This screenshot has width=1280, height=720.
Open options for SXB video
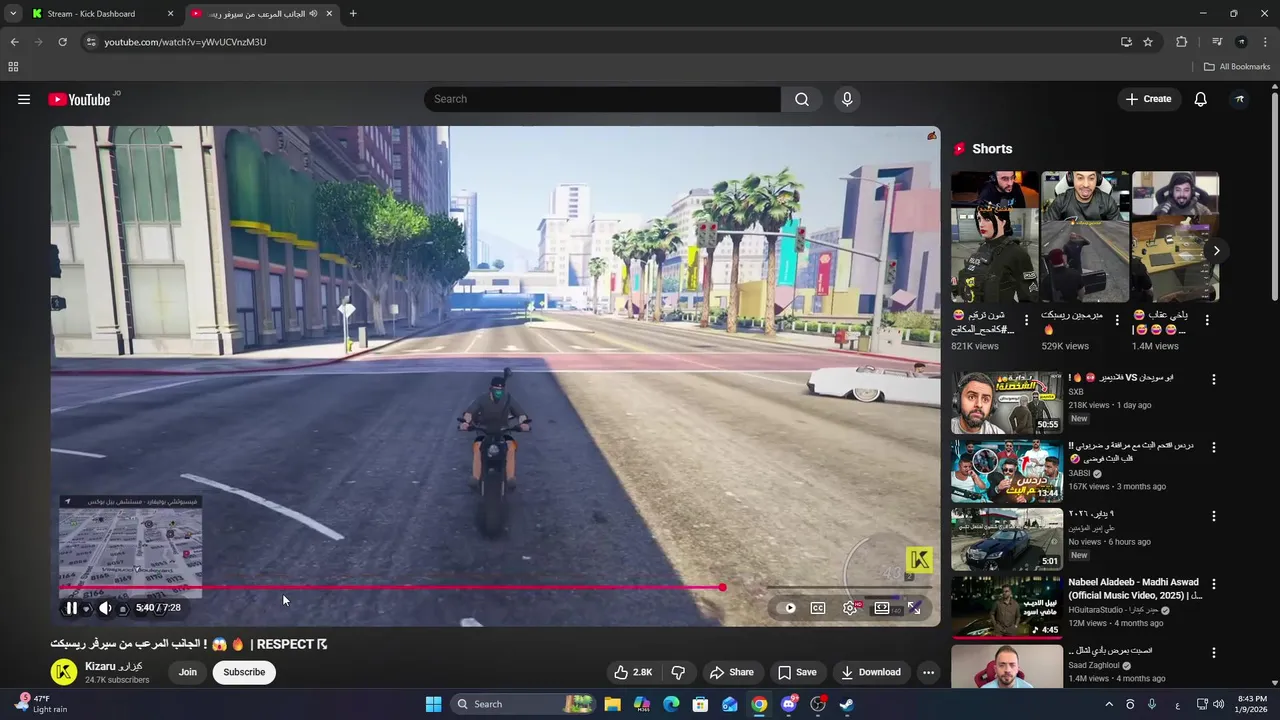coord(1214,380)
